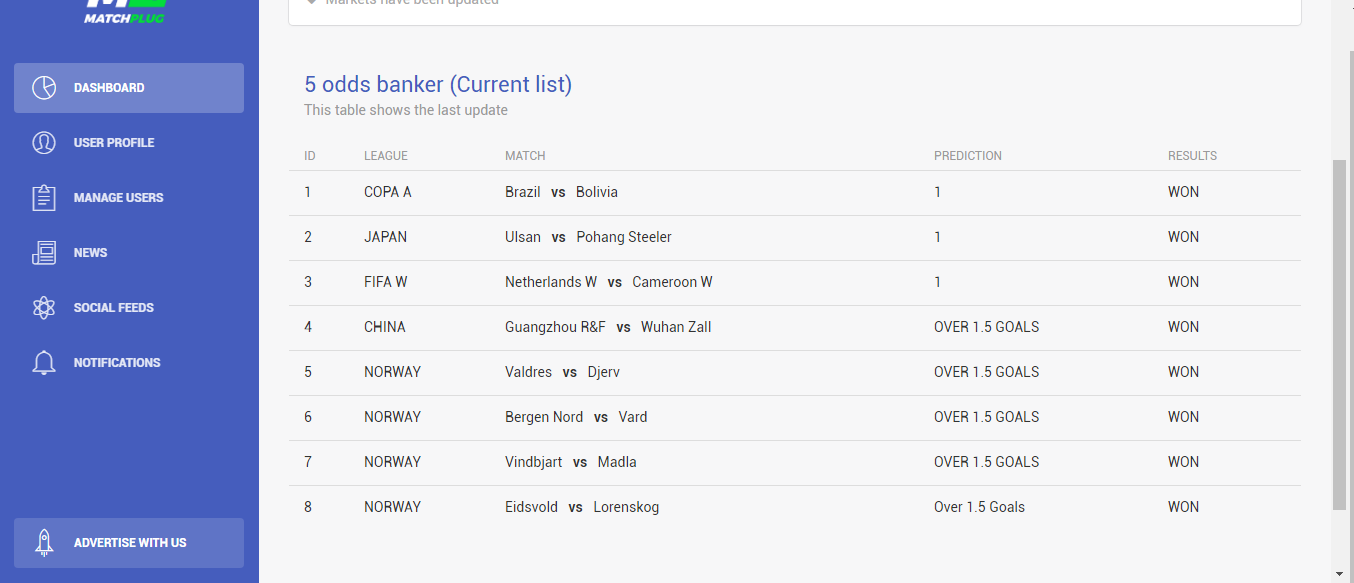Click the Manage Users clipboard icon
The width and height of the screenshot is (1354, 583).
[44, 198]
